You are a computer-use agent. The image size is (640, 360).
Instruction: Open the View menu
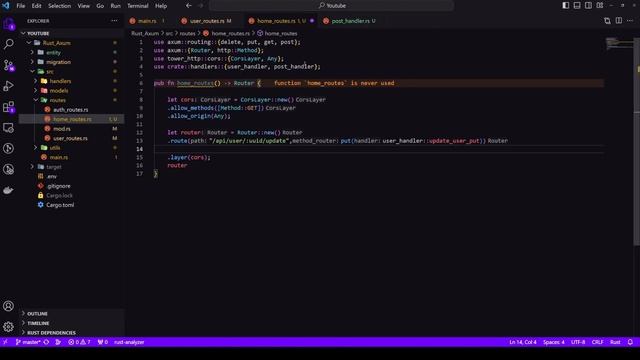coord(84,6)
